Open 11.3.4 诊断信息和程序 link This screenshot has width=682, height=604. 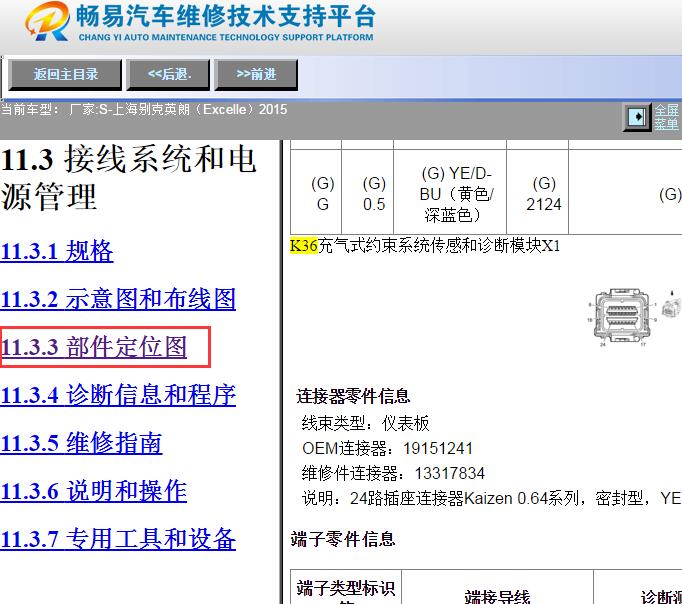[x=118, y=395]
